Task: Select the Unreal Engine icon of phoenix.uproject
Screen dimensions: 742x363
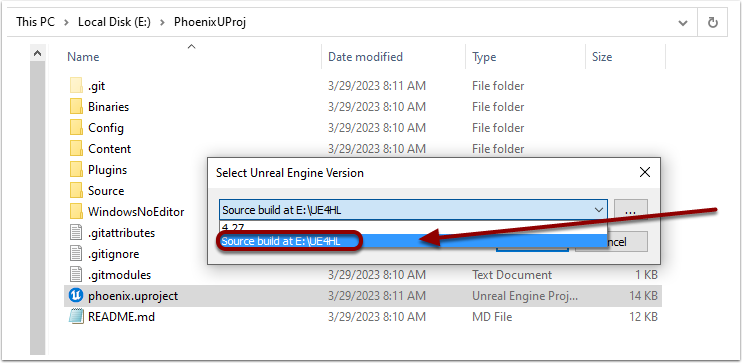Action: [76, 296]
